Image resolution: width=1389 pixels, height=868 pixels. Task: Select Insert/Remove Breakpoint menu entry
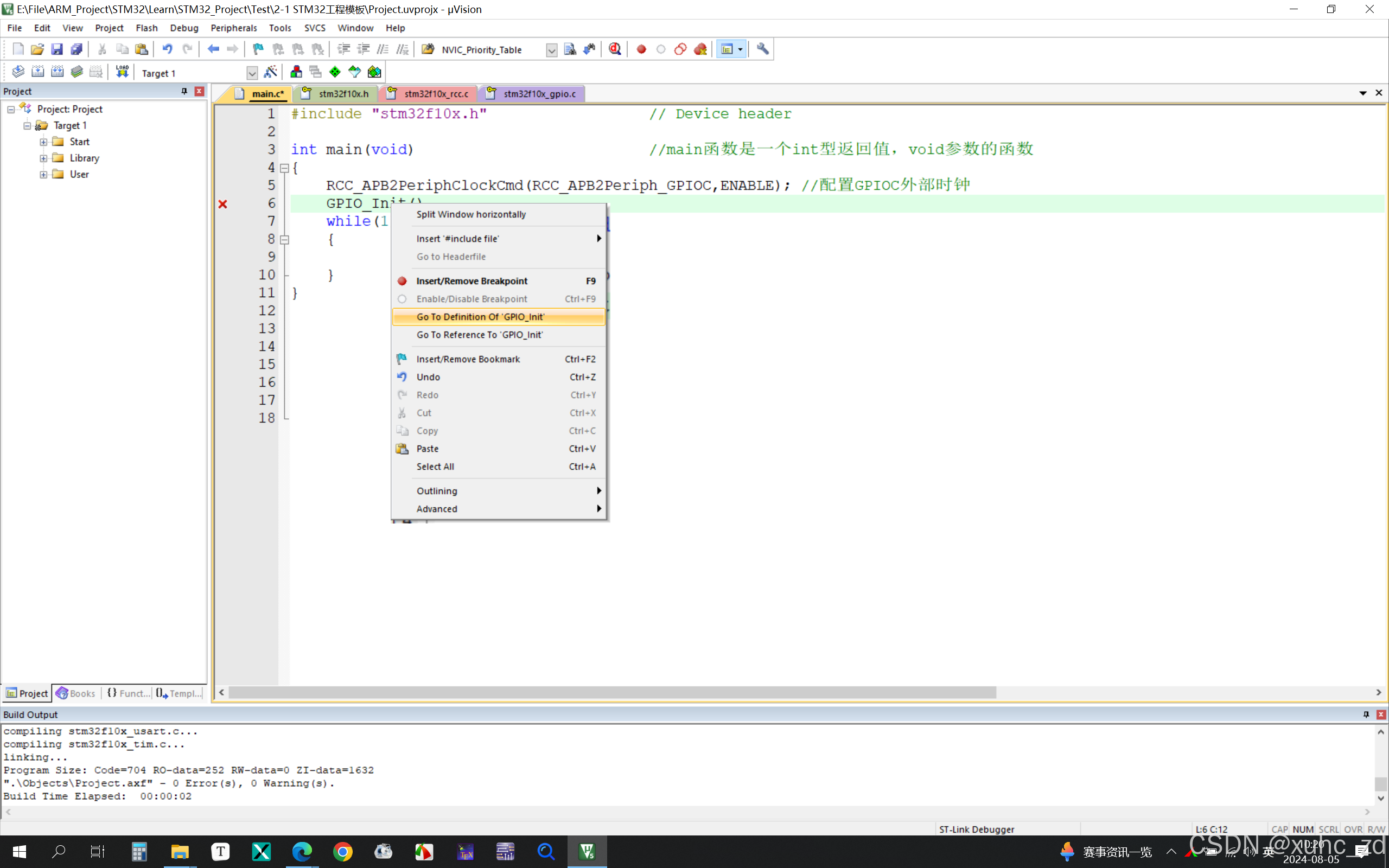pyautogui.click(x=498, y=280)
